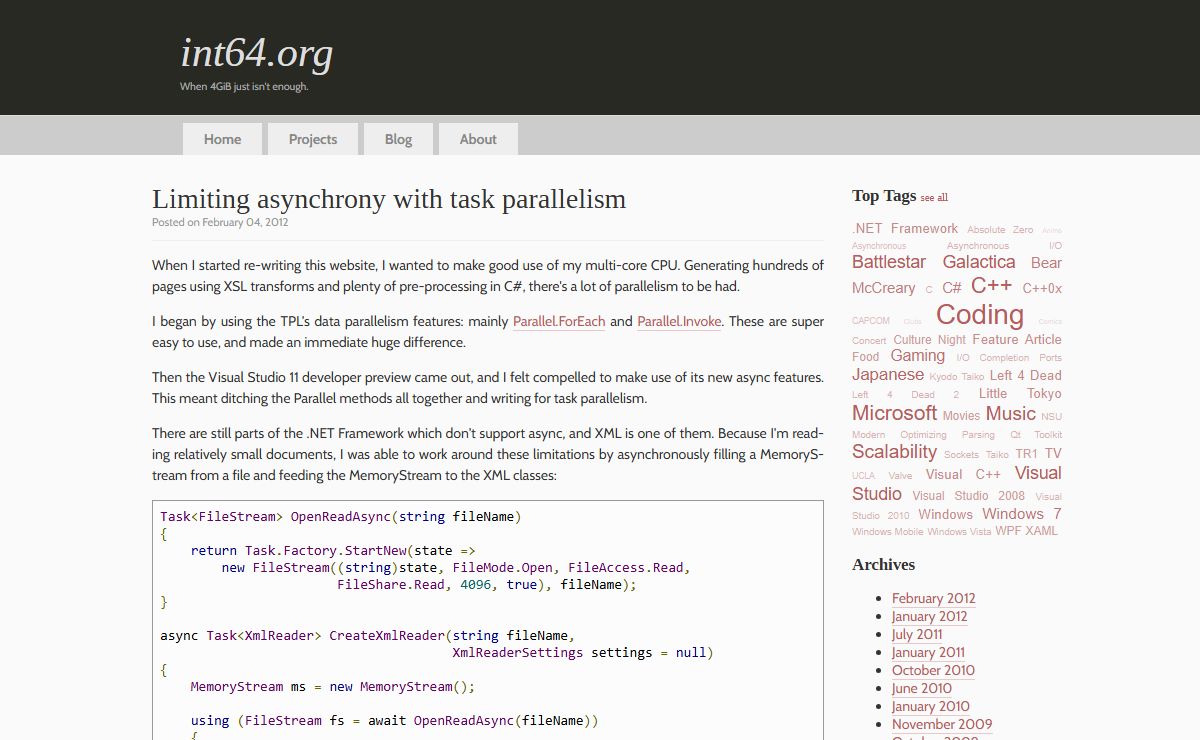This screenshot has width=1200, height=740.
Task: Open the Gaming tag
Action: tap(918, 355)
